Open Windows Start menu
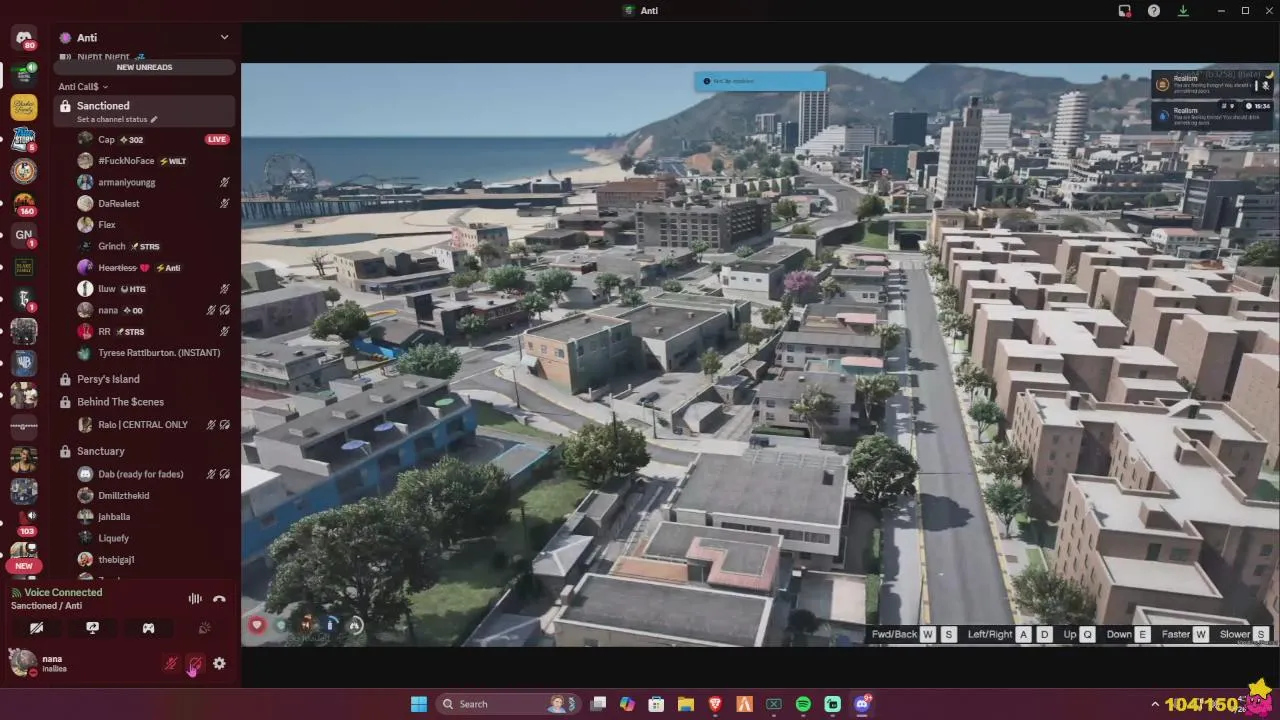The image size is (1280, 720). 419,704
